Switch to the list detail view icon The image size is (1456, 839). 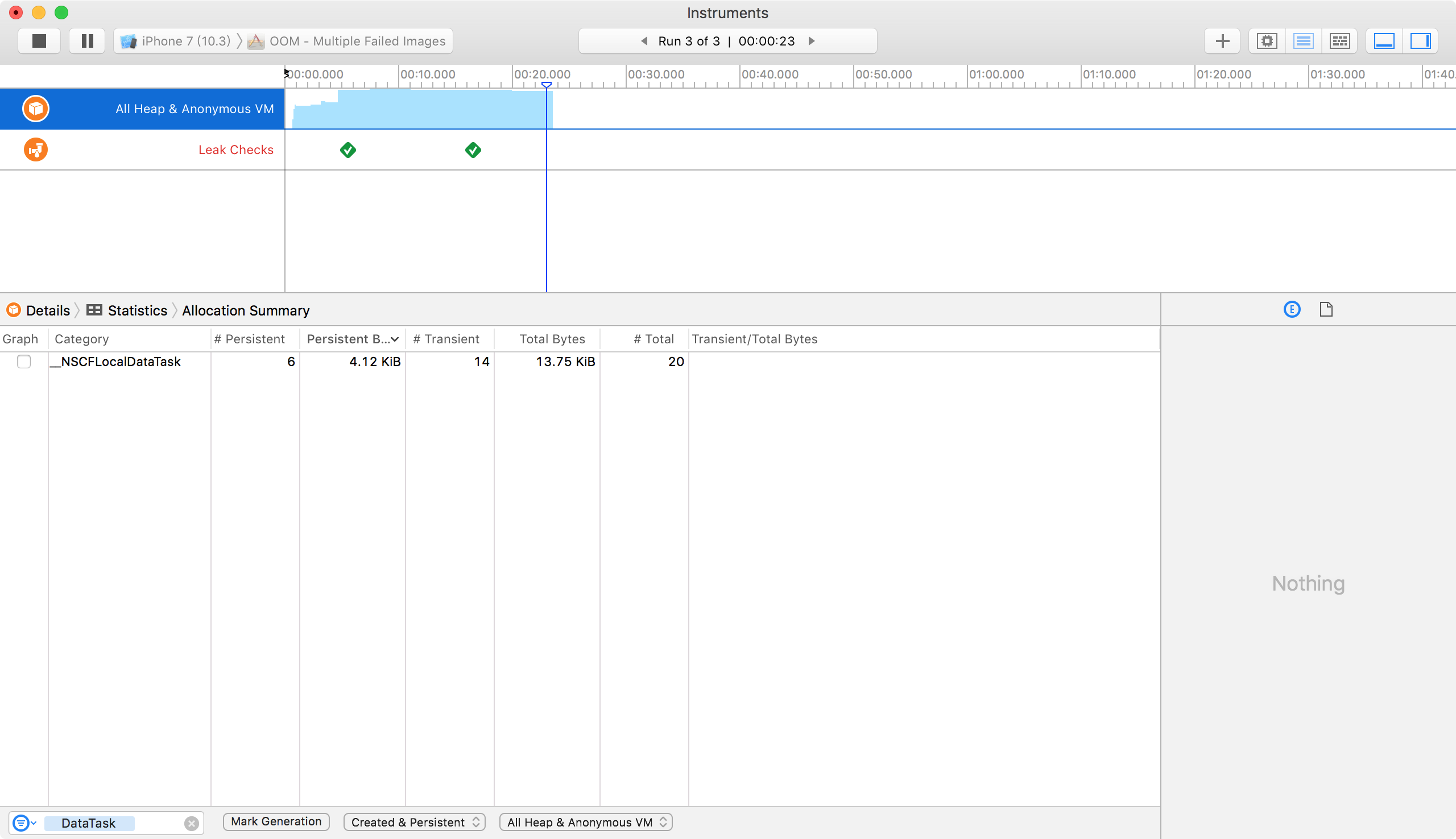[x=1303, y=40]
